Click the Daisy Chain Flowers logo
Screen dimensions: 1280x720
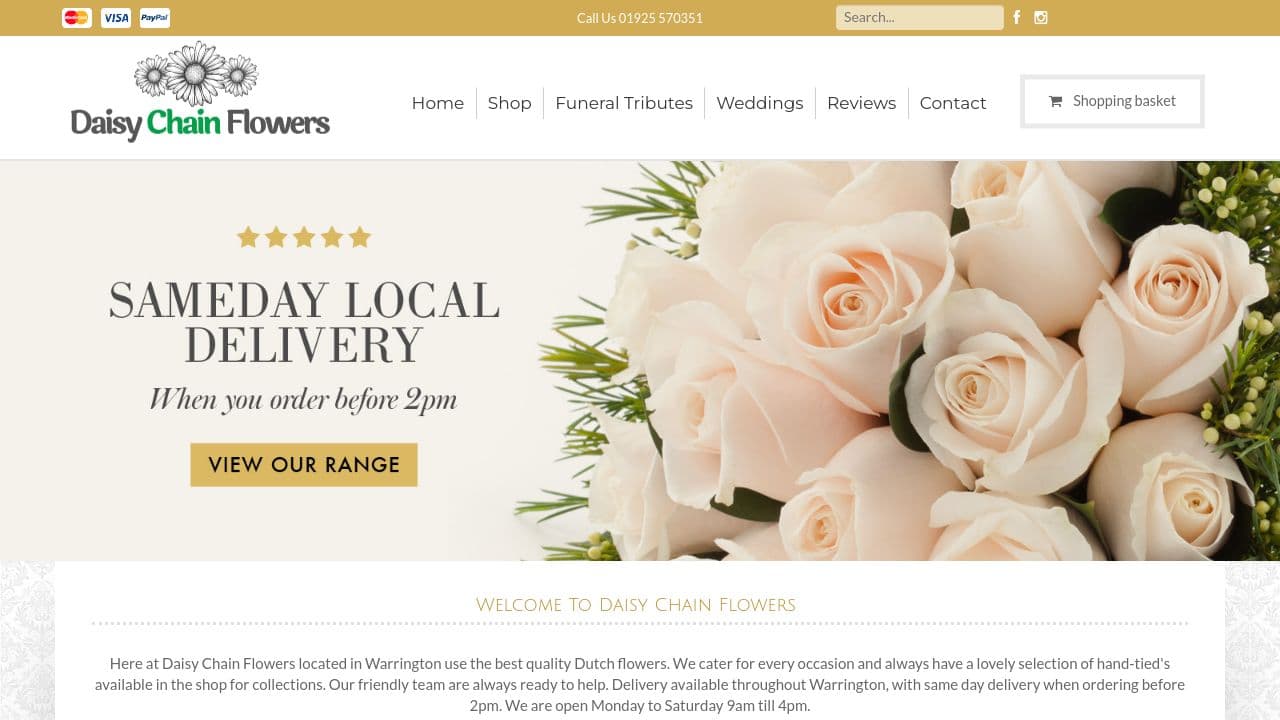200,92
